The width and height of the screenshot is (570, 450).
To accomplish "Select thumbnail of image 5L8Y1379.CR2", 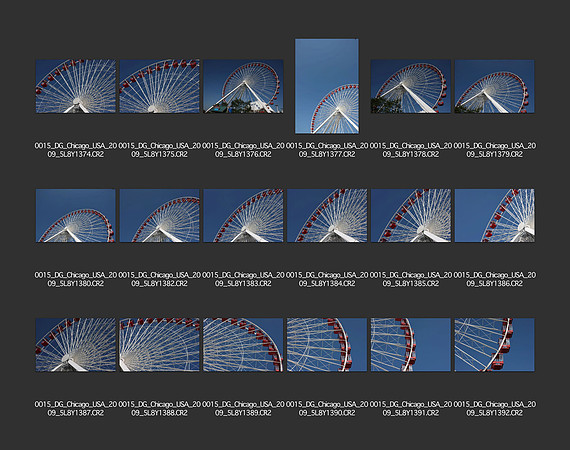I will 494,87.
